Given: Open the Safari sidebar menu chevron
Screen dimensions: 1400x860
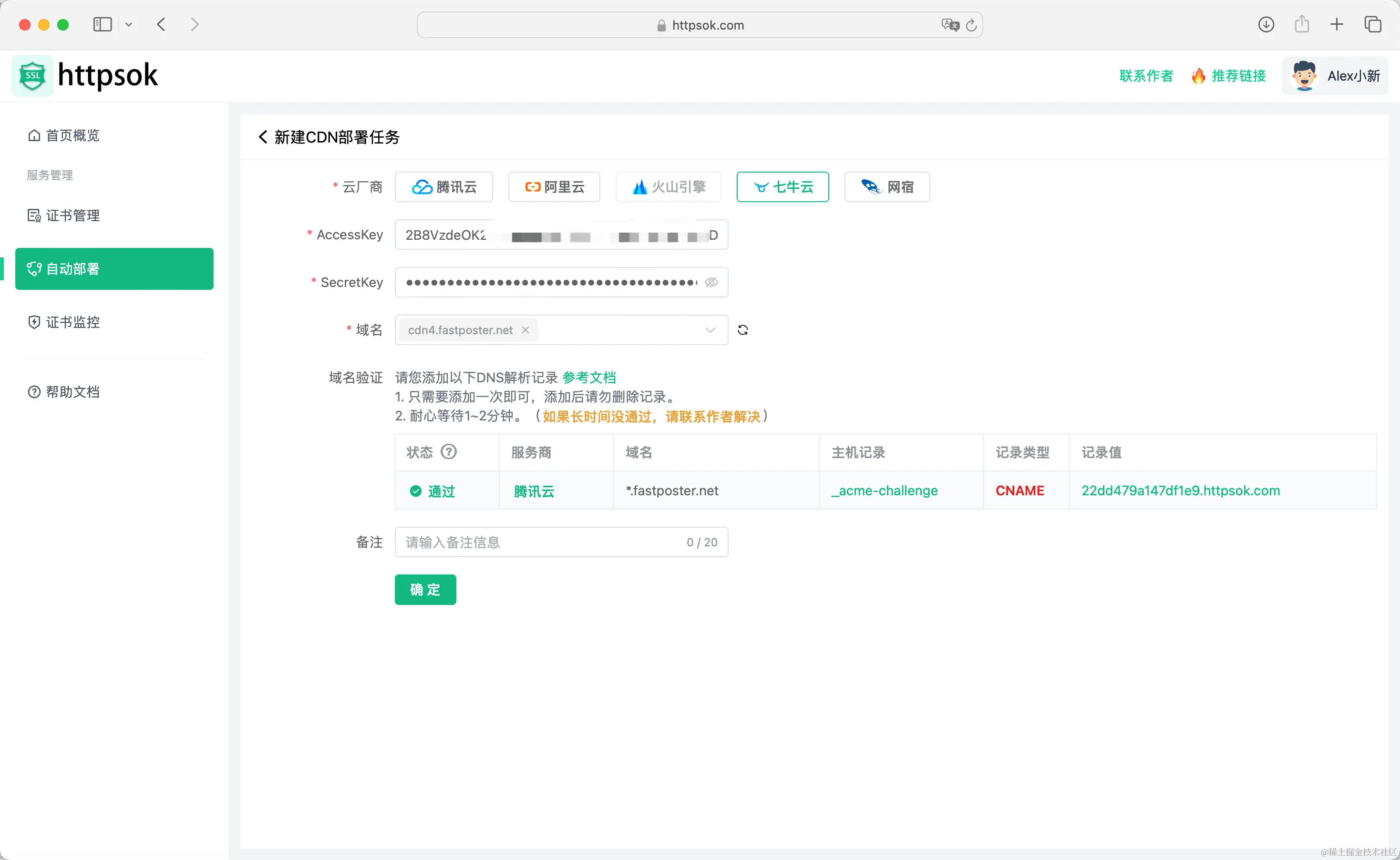Looking at the screenshot, I should [x=129, y=24].
